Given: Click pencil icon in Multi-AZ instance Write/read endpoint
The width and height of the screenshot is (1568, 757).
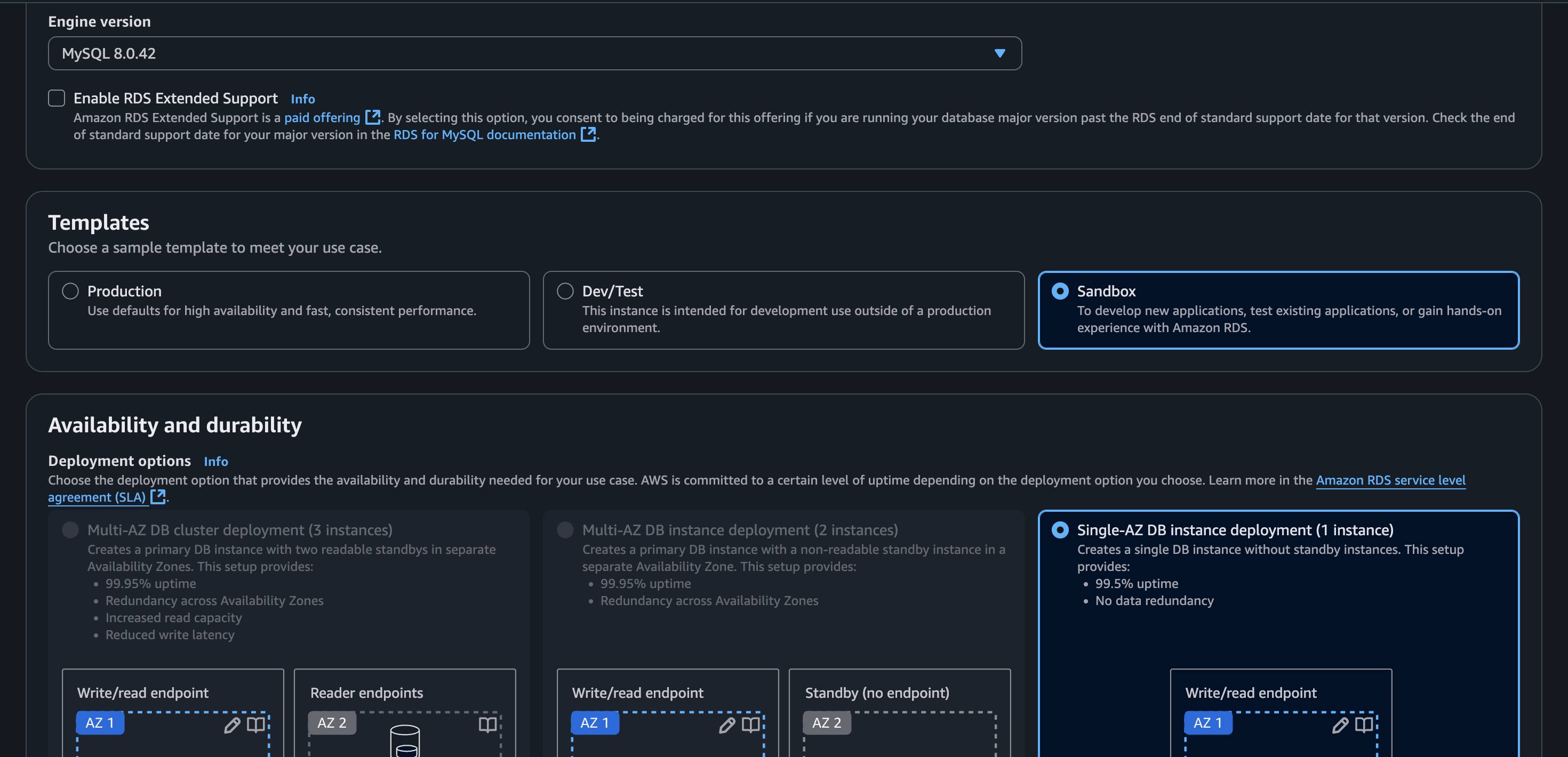Looking at the screenshot, I should [x=727, y=725].
